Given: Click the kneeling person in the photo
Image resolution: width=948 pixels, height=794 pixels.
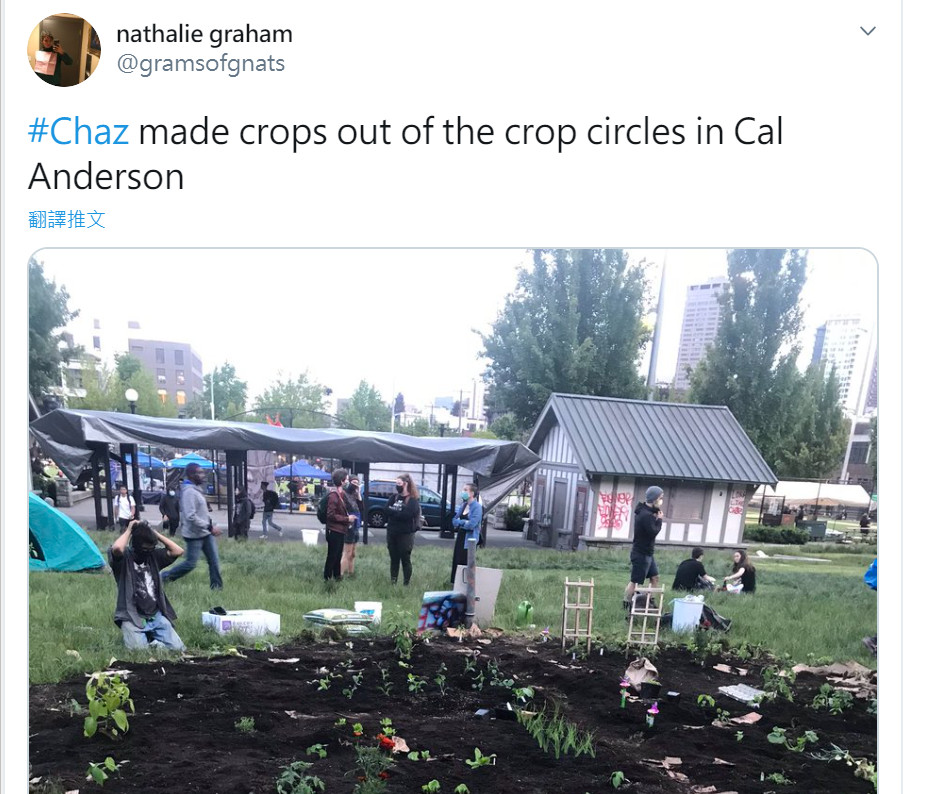Looking at the screenshot, I should (x=145, y=585).
